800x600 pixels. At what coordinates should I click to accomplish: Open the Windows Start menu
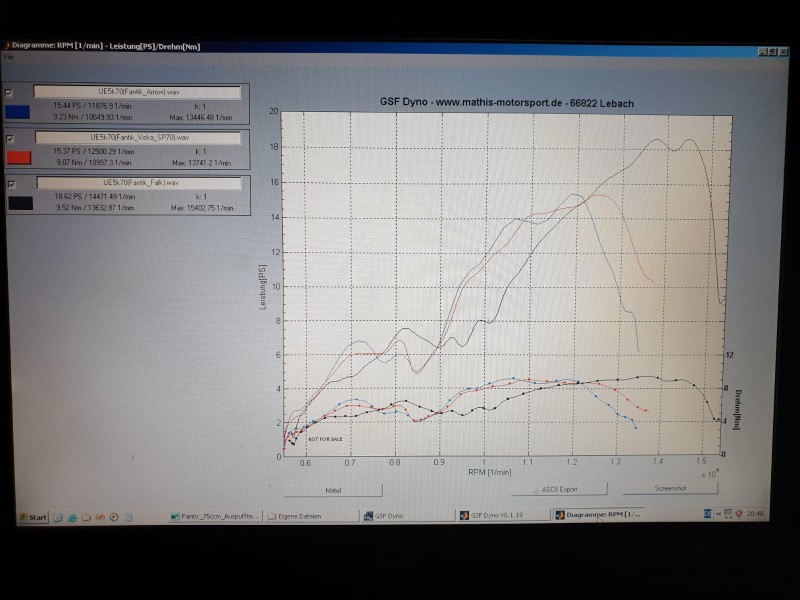click(x=33, y=517)
